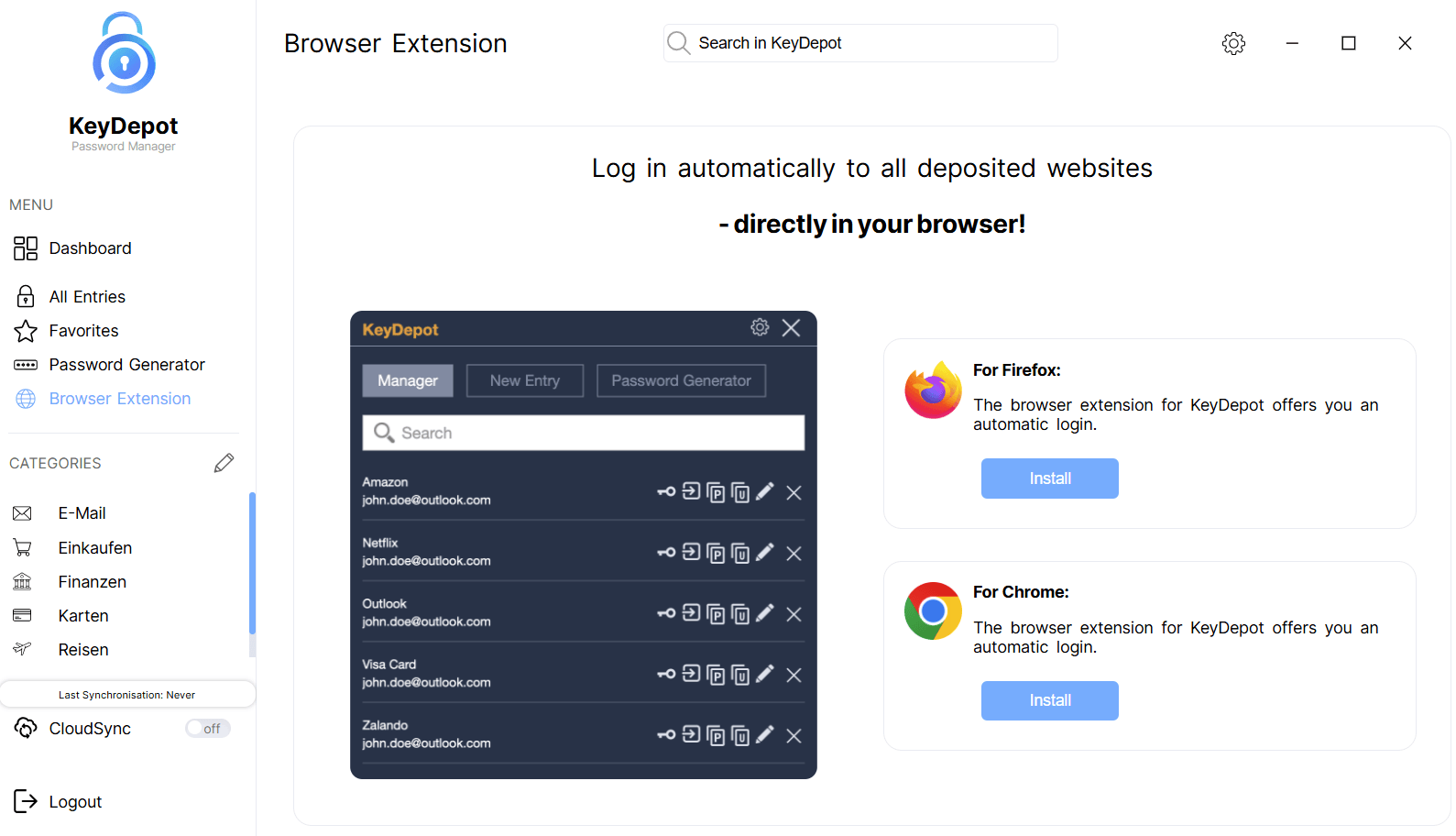Install the Chrome extension
This screenshot has height=836, width=1456.
[1050, 700]
